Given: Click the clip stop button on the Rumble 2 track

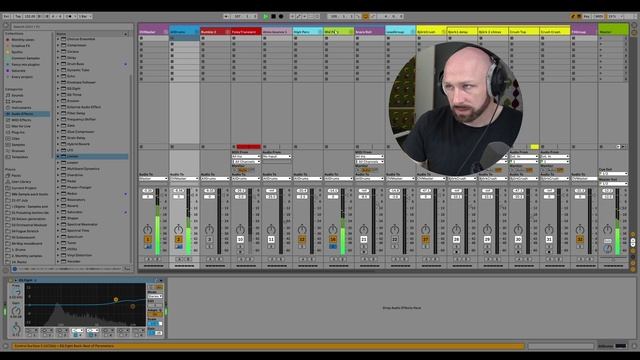Looking at the screenshot, I should tap(203, 147).
